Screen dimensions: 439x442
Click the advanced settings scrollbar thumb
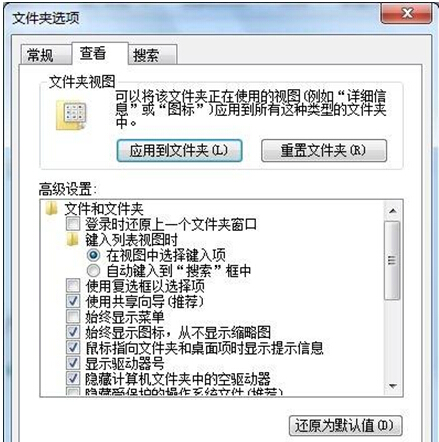392,260
